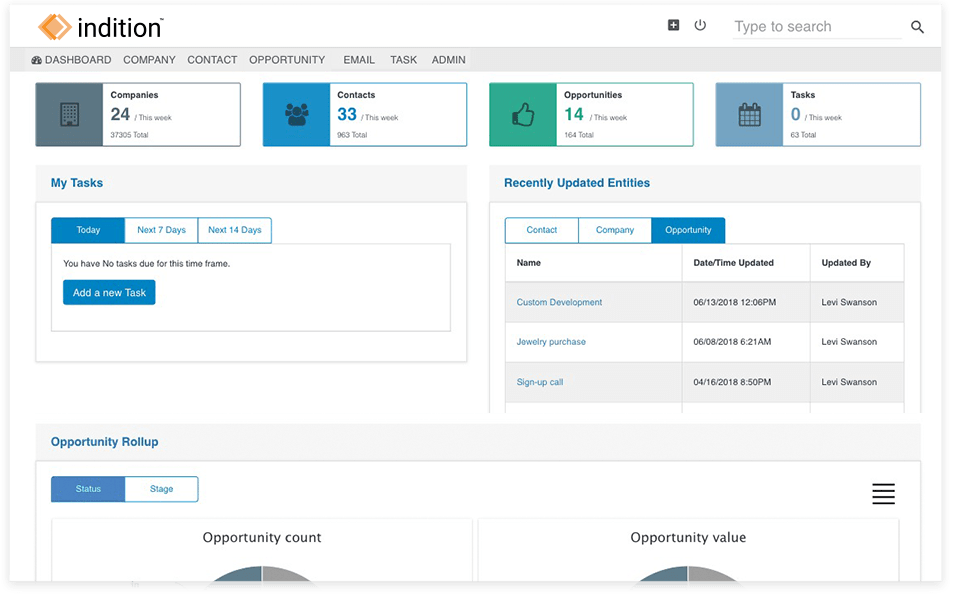Click the power logout icon
The width and height of the screenshot is (953, 601).
click(x=700, y=25)
